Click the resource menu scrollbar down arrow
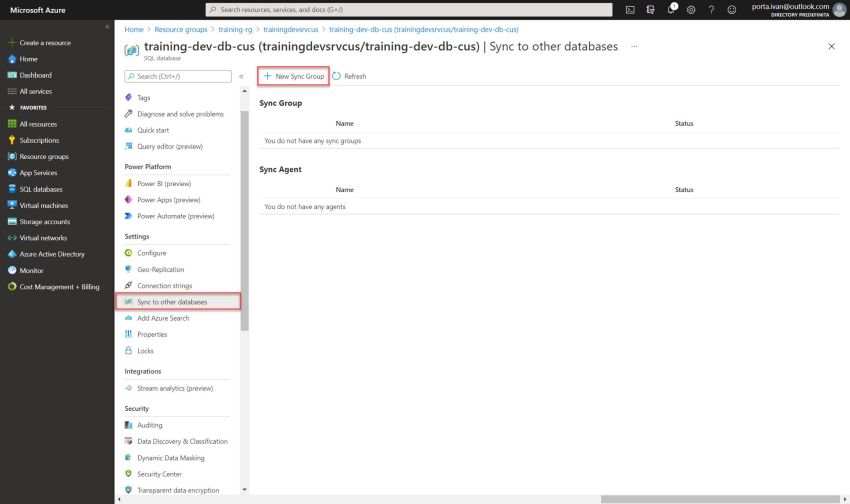Viewport: 850px width, 504px height. pos(244,489)
